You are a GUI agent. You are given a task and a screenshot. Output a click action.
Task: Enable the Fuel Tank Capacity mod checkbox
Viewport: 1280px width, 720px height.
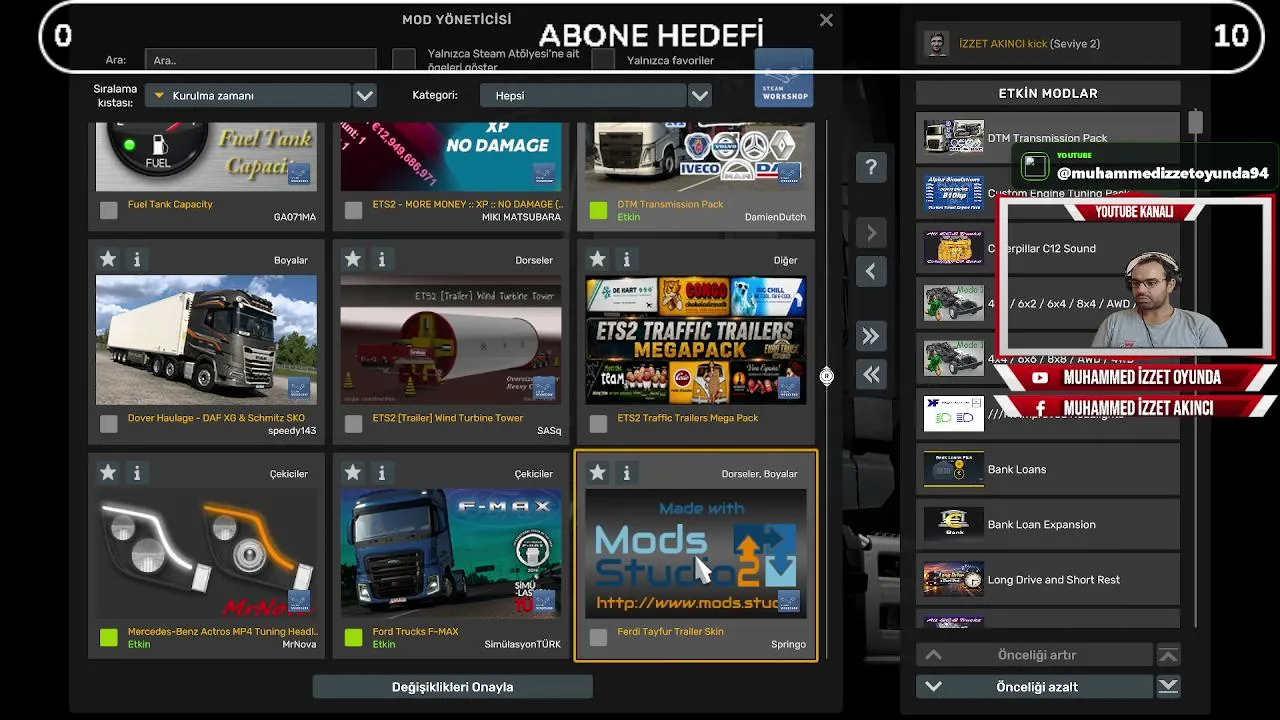109,210
